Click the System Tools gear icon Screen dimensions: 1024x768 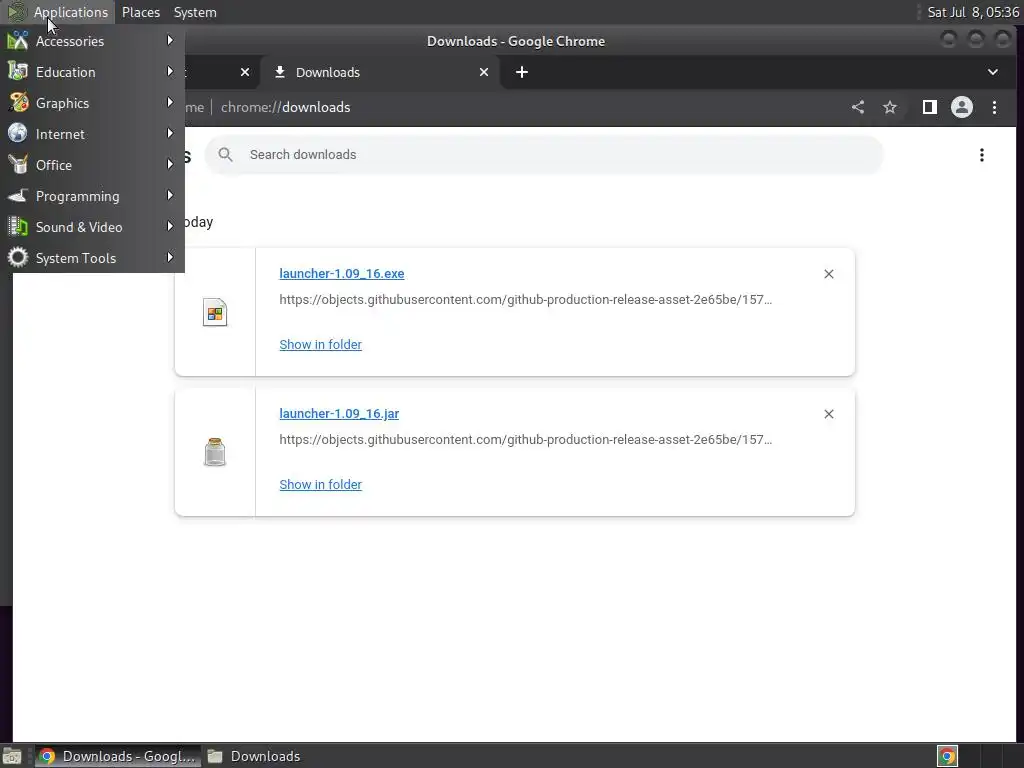point(18,257)
